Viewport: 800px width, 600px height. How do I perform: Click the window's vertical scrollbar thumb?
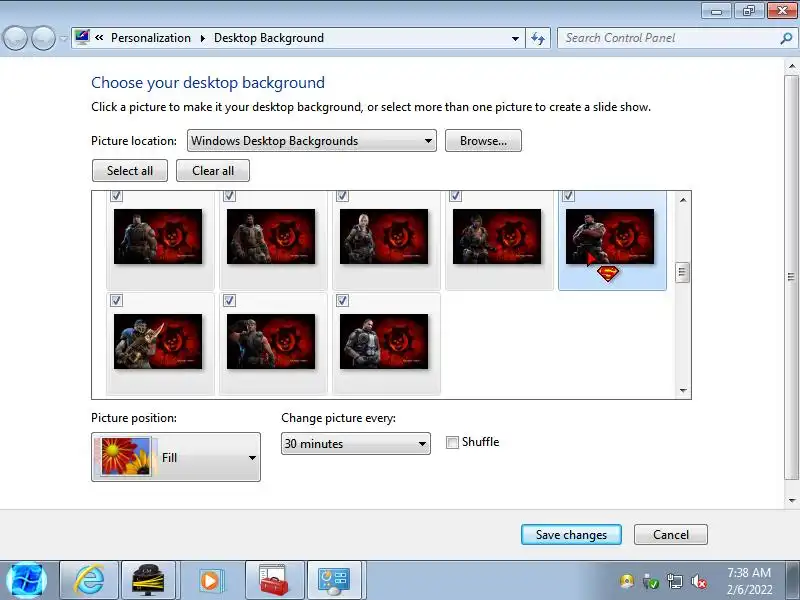792,277
